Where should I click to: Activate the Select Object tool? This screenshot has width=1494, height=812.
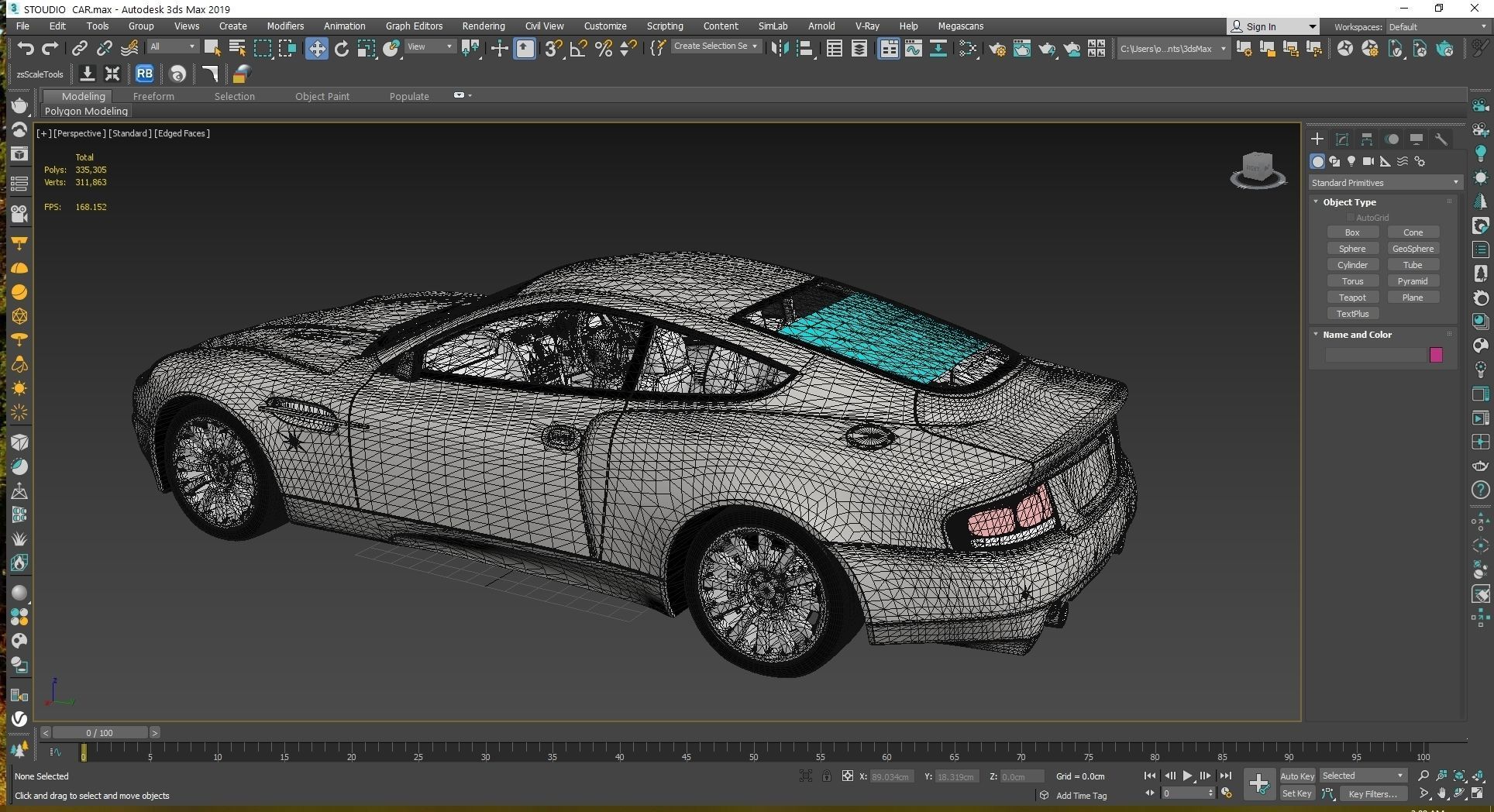point(212,49)
